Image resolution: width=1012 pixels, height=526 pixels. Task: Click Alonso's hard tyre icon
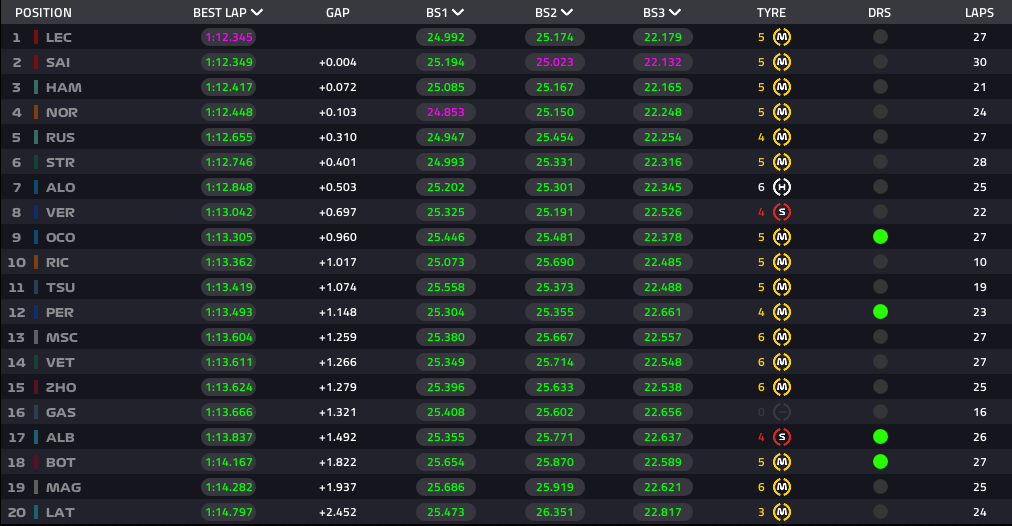tap(782, 187)
